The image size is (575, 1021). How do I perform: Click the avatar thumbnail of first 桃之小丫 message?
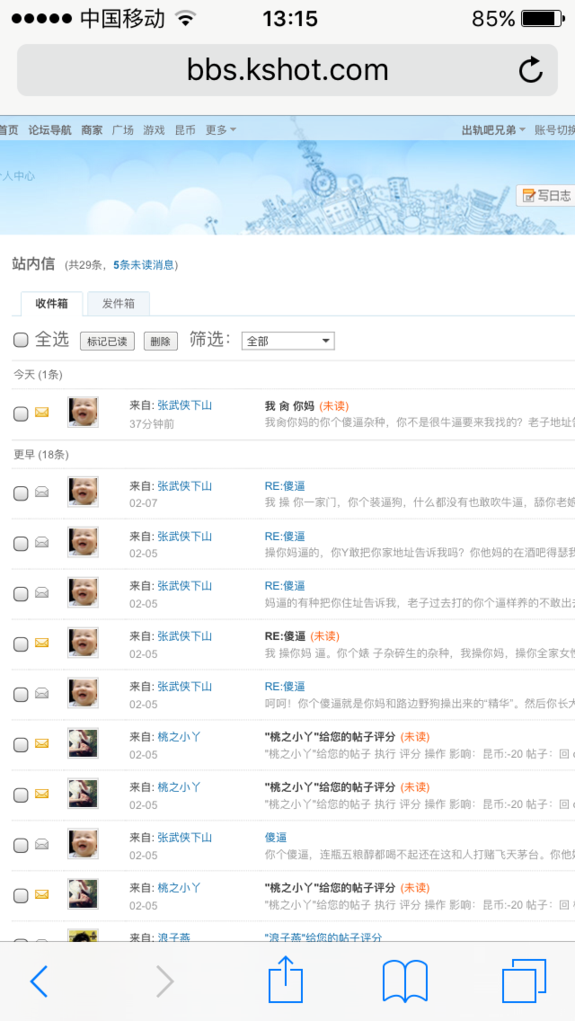coord(83,743)
